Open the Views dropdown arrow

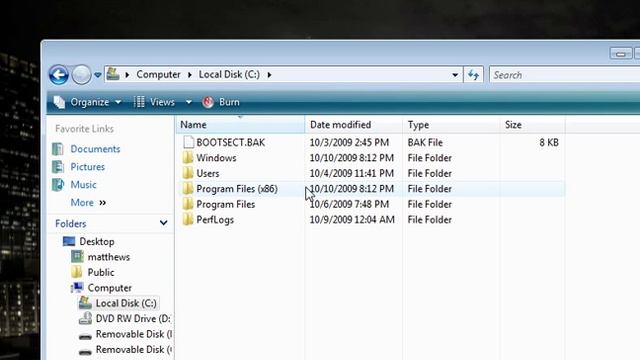tap(189, 102)
